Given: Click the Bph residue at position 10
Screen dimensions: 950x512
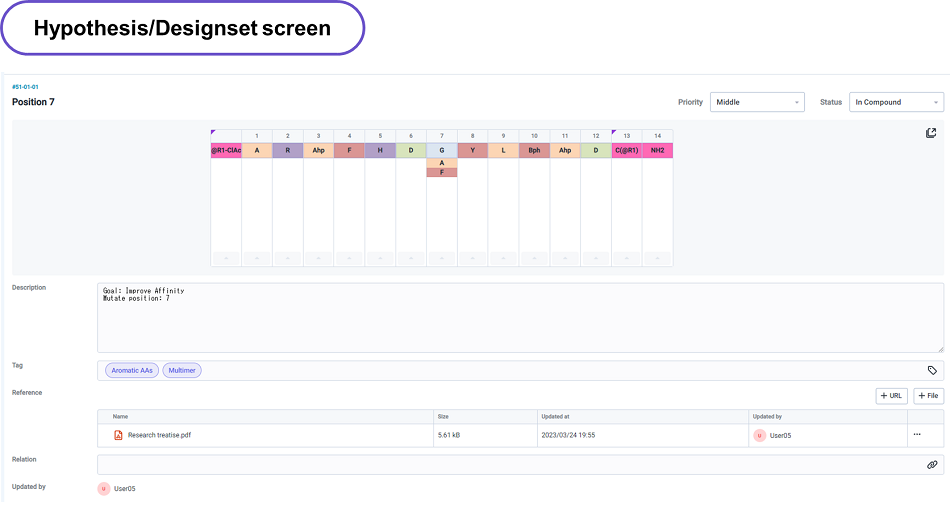Looking at the screenshot, I should click(x=534, y=150).
